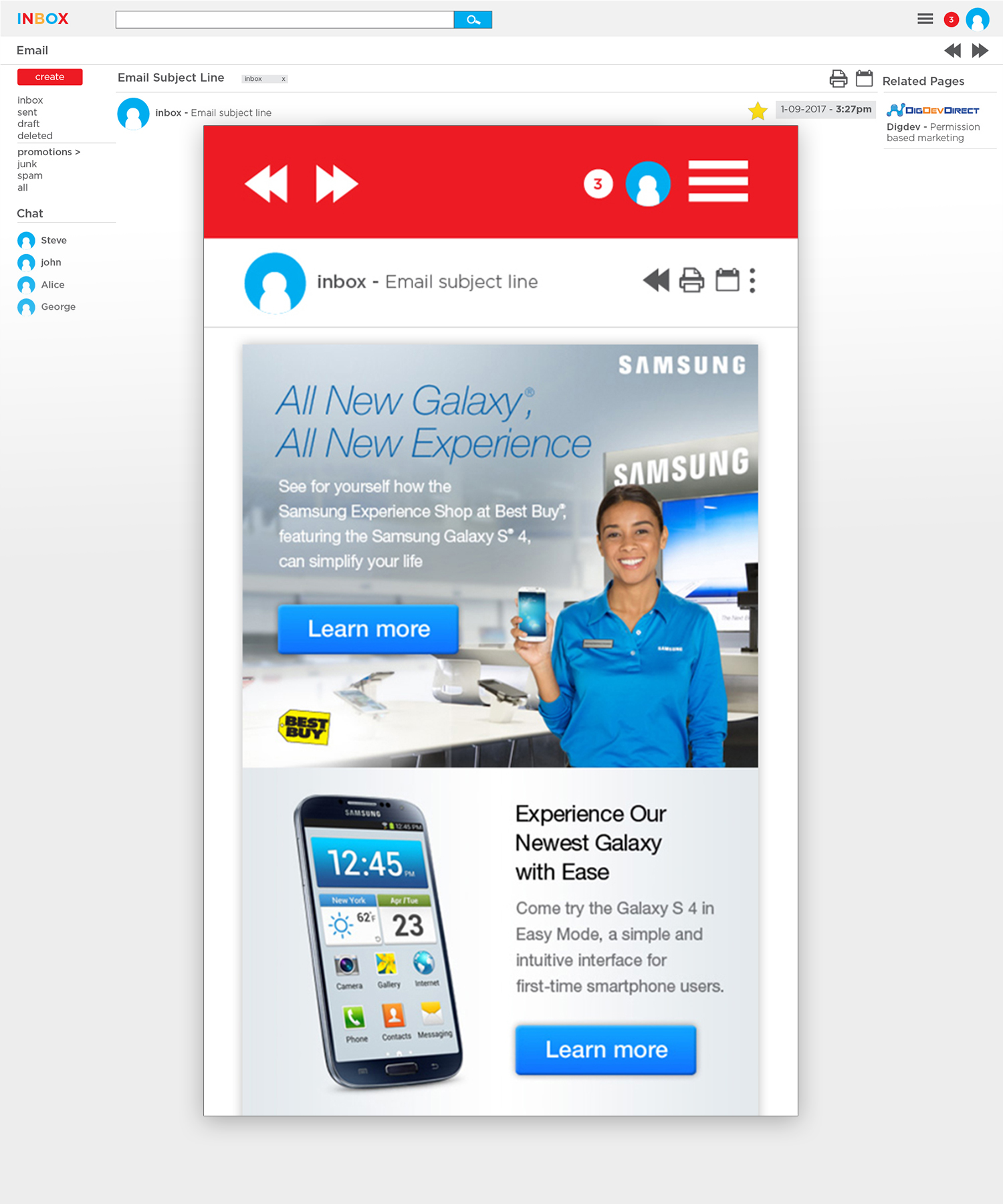Open the all mail folder
Viewport: 1003px width, 1204px height.
[23, 188]
